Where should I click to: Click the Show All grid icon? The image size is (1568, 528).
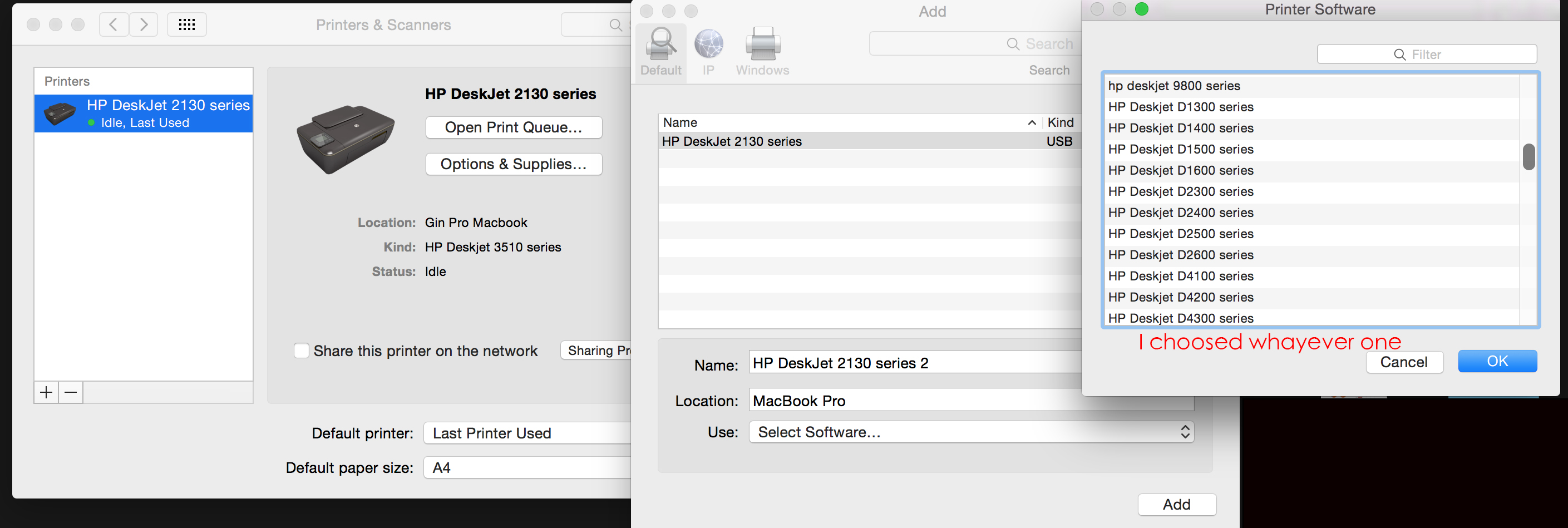click(187, 25)
